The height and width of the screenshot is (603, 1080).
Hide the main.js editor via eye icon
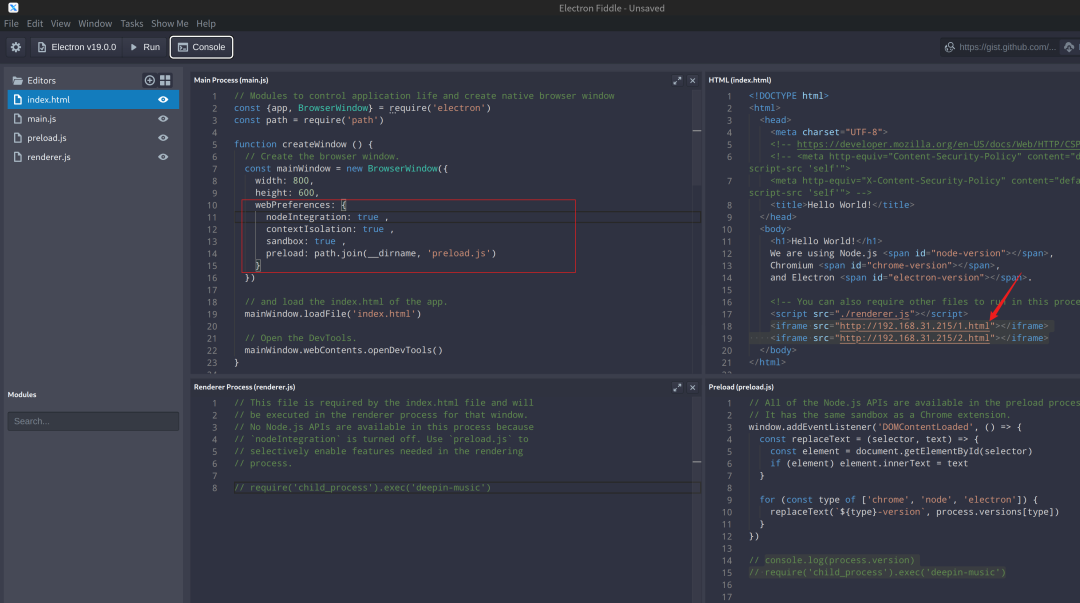163,119
